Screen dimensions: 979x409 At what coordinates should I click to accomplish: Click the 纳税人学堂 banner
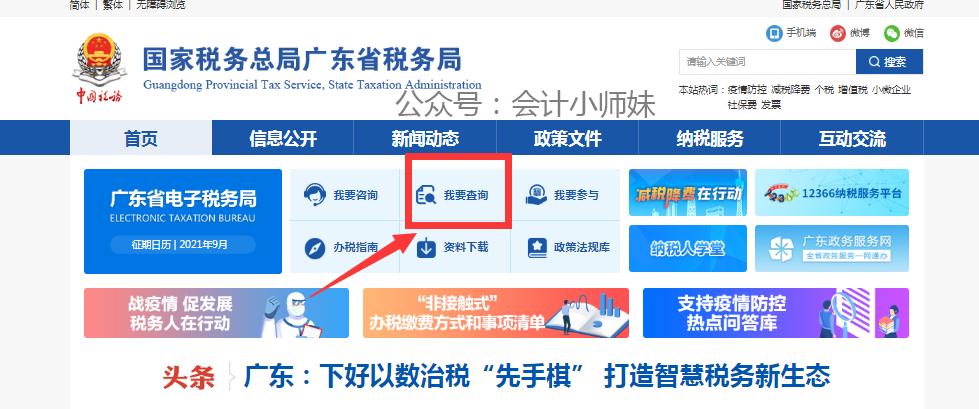(687, 249)
